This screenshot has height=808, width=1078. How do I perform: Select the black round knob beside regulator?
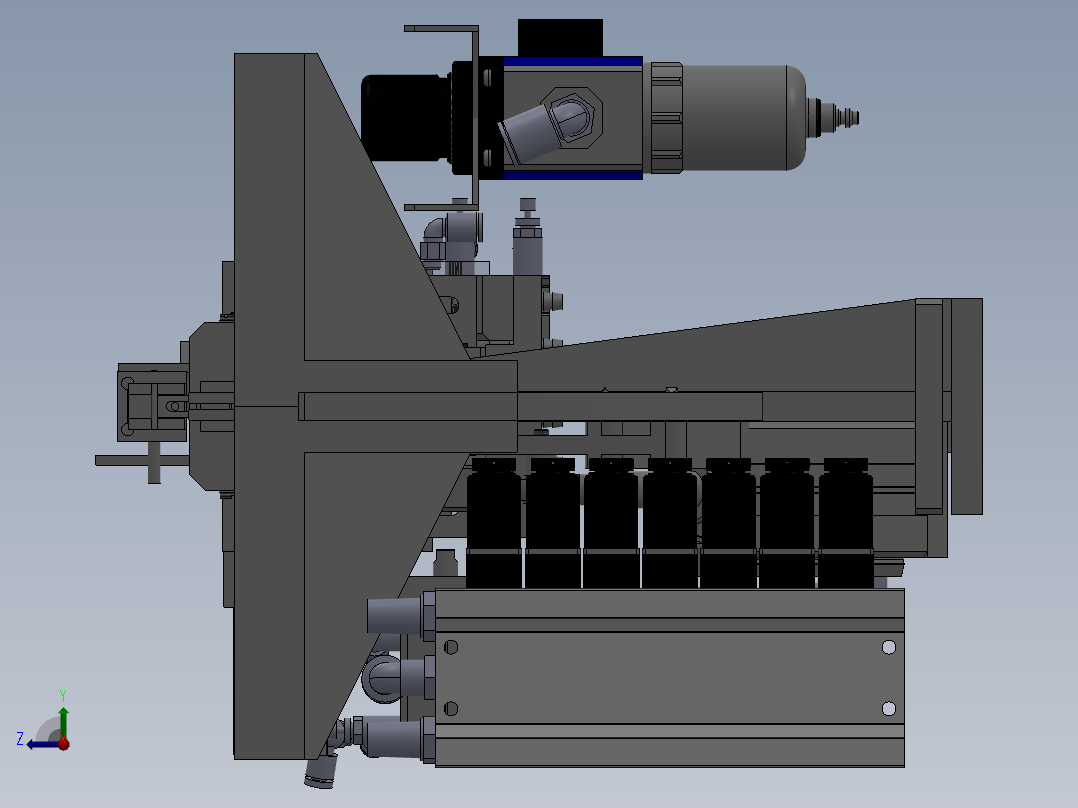406,118
